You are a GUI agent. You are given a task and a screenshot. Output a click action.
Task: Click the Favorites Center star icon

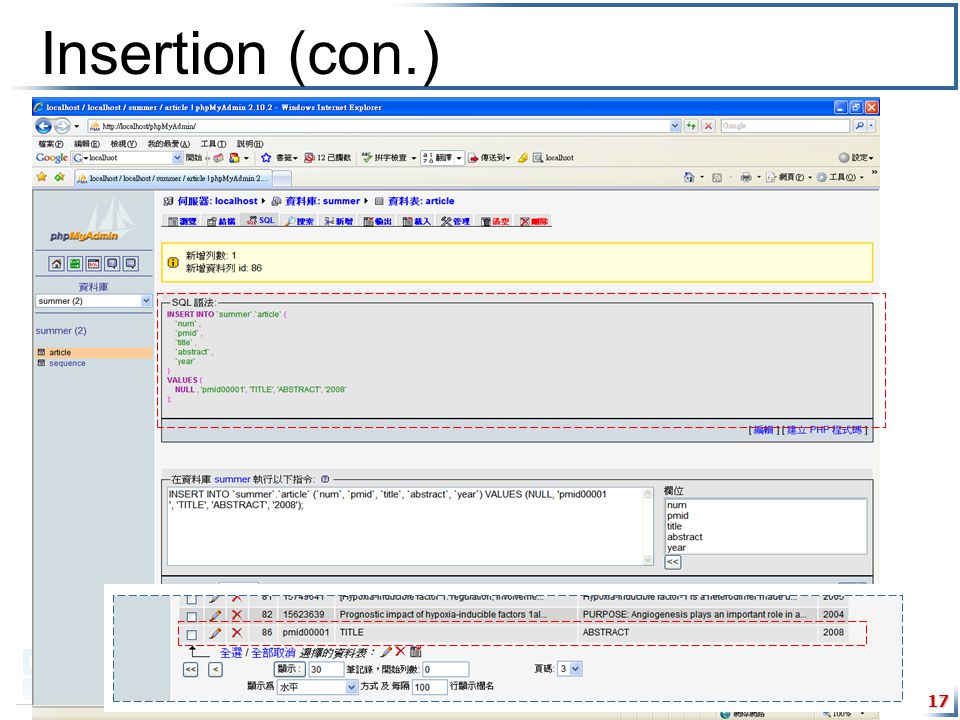pos(42,177)
